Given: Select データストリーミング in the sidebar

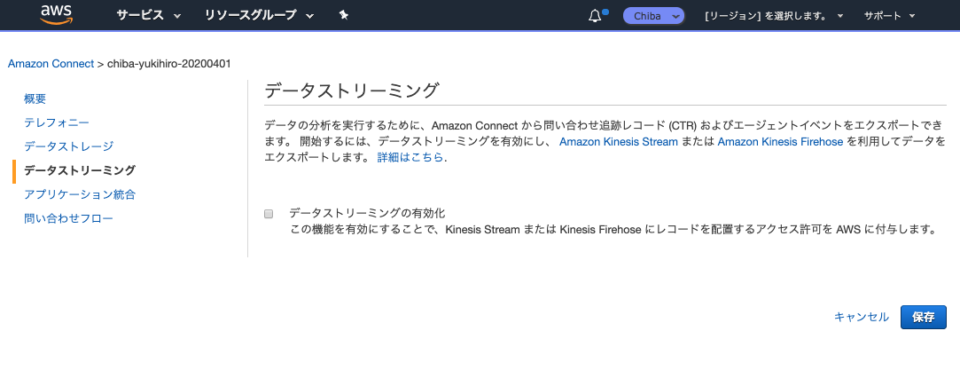Looking at the screenshot, I should pos(80,170).
